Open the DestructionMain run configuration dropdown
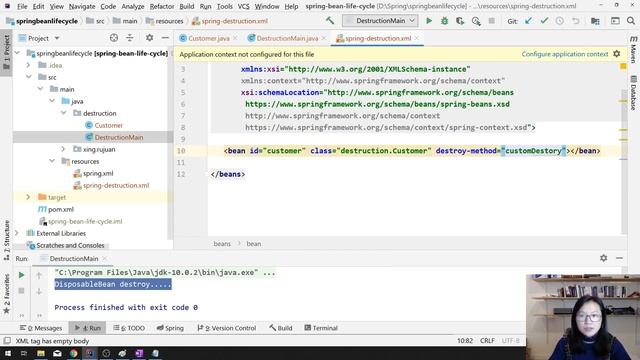The height and width of the screenshot is (360, 640). click(380, 20)
